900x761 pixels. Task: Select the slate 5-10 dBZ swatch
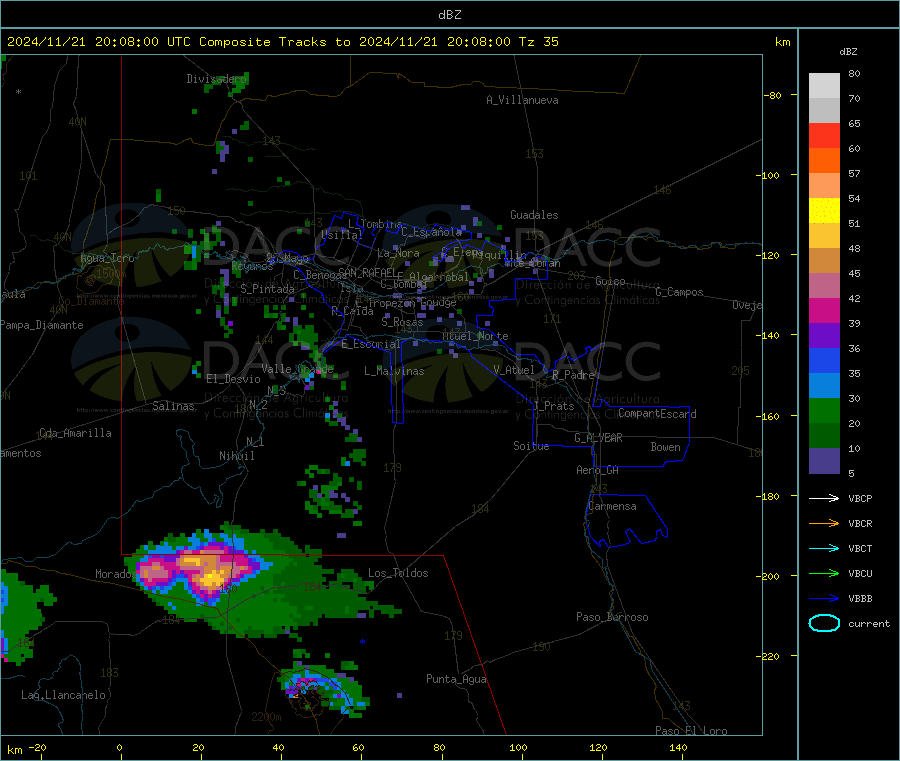824,461
